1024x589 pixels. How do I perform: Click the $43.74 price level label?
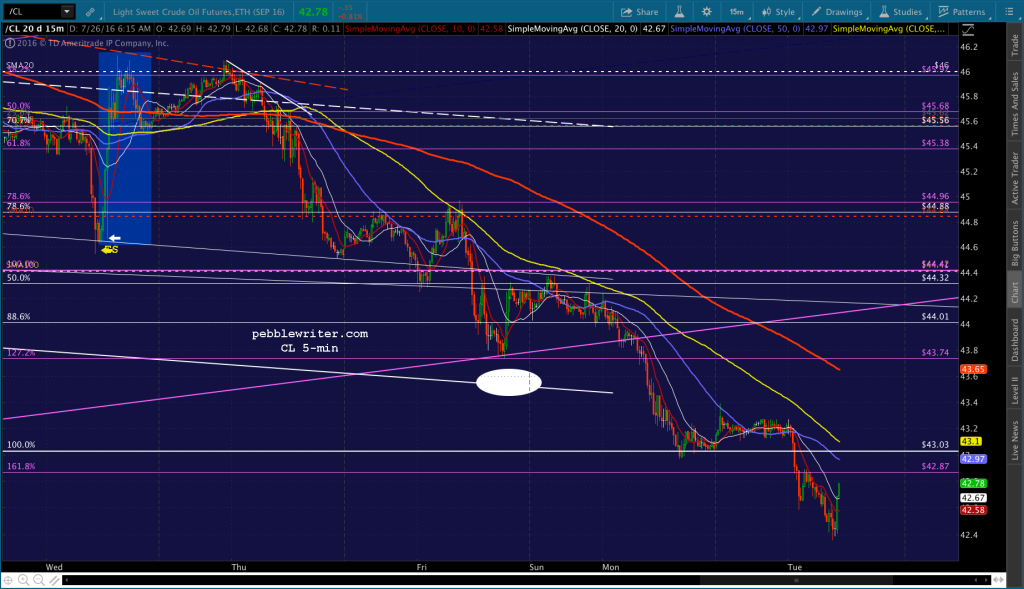[935, 353]
